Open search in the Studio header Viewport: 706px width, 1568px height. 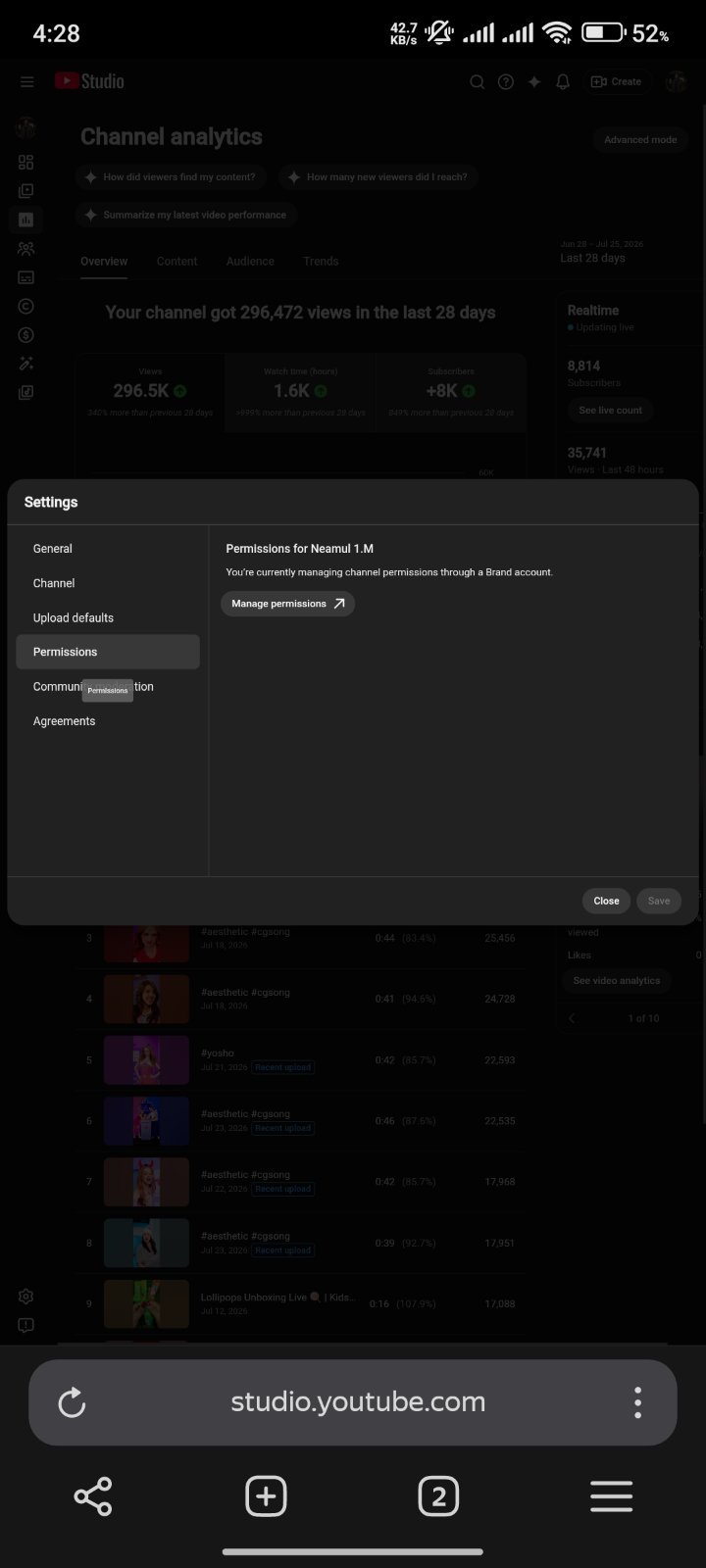click(x=478, y=82)
